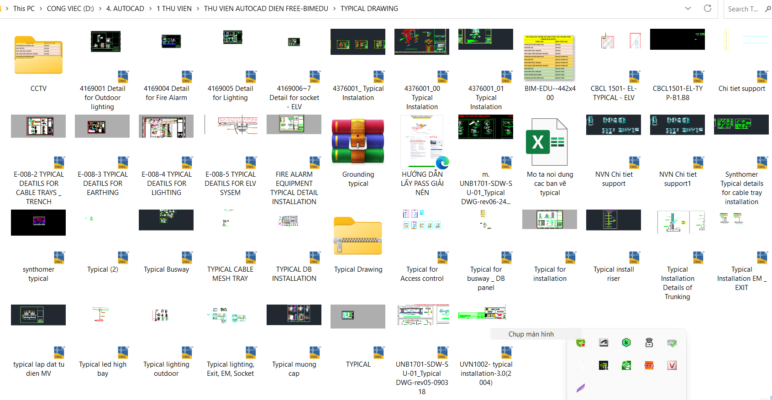Go to the 4. AUTOCAD breadcrumb folder
772x400 pixels.
click(124, 8)
